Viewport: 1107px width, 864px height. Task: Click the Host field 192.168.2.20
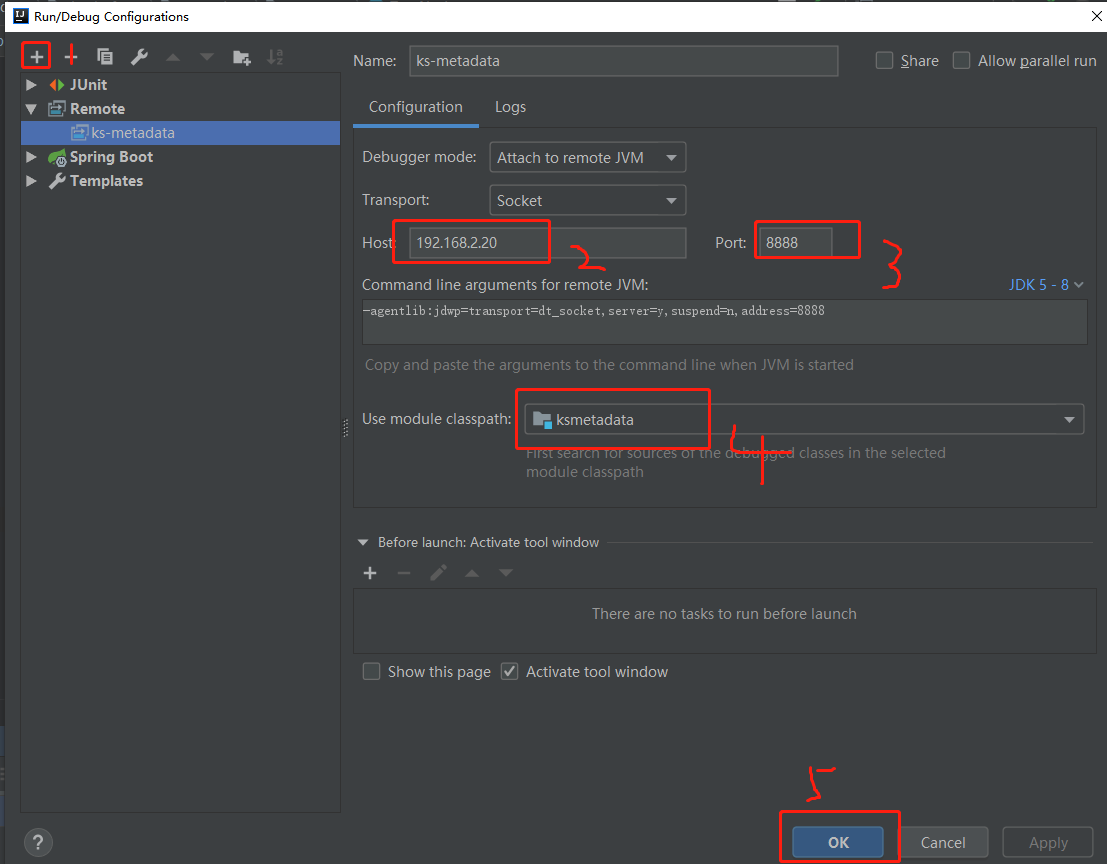548,243
